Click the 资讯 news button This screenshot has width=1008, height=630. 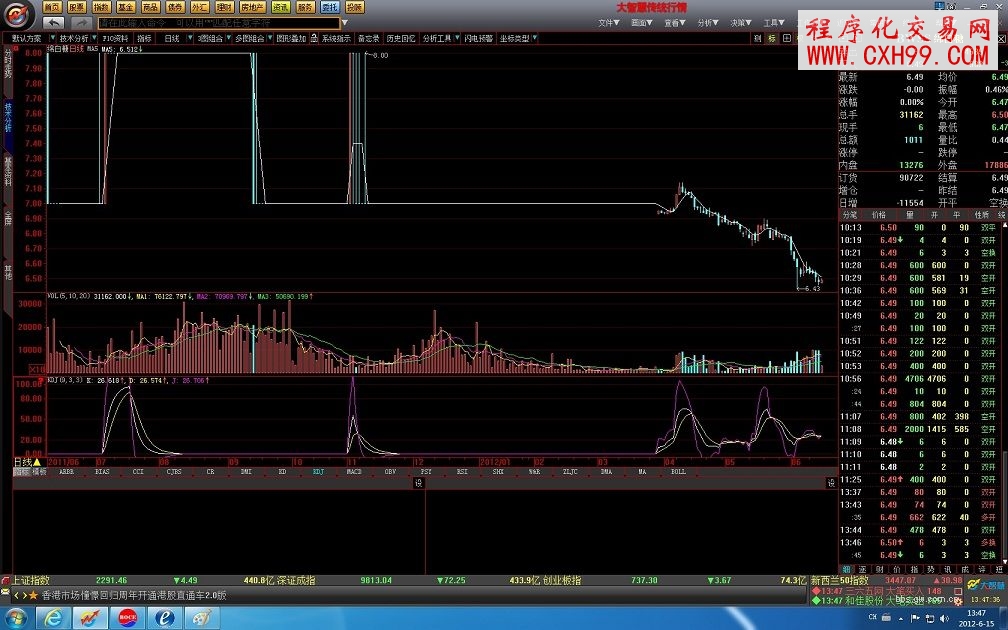(x=281, y=7)
